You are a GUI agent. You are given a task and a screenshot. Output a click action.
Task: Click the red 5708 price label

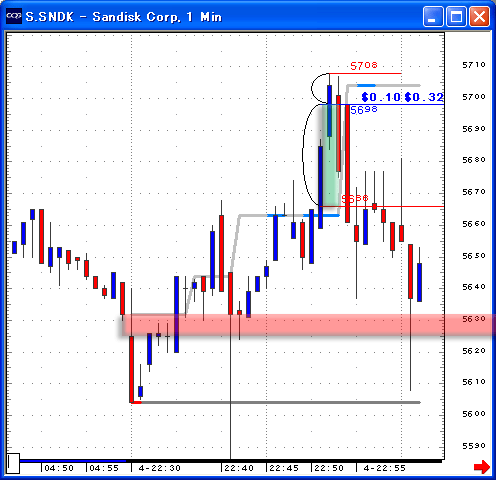point(364,66)
